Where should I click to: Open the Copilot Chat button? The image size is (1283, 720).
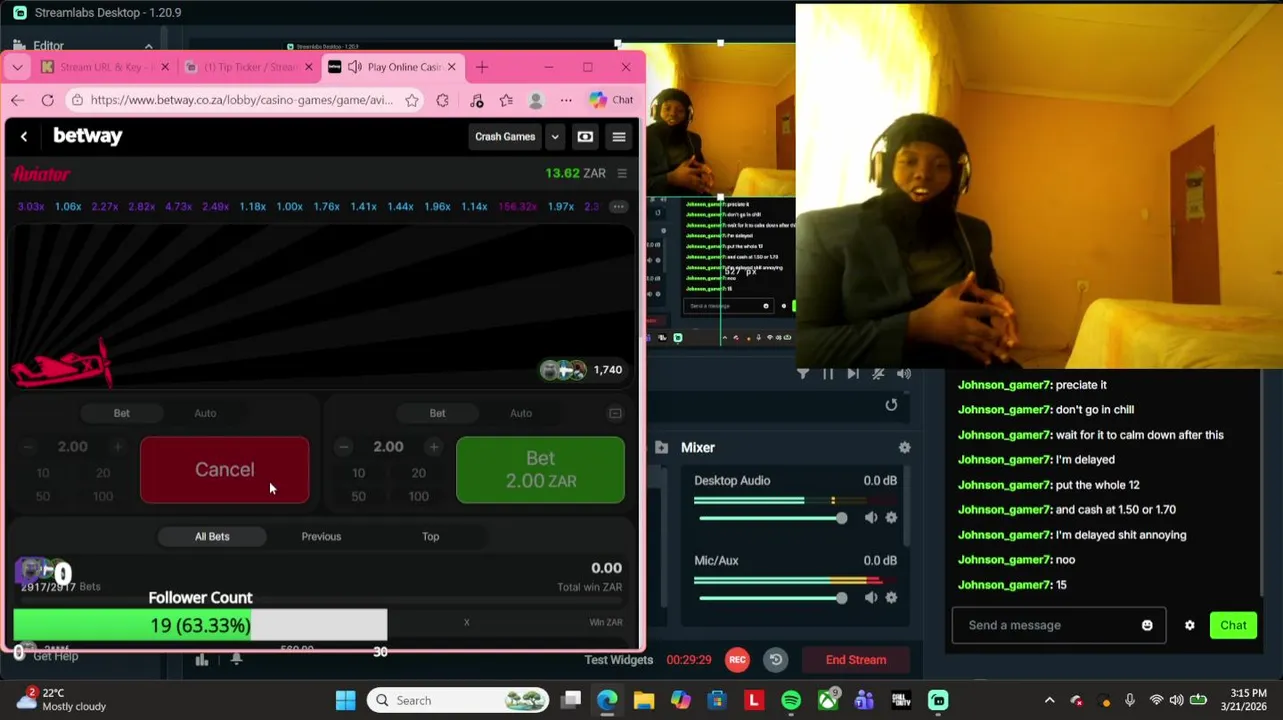pos(611,100)
